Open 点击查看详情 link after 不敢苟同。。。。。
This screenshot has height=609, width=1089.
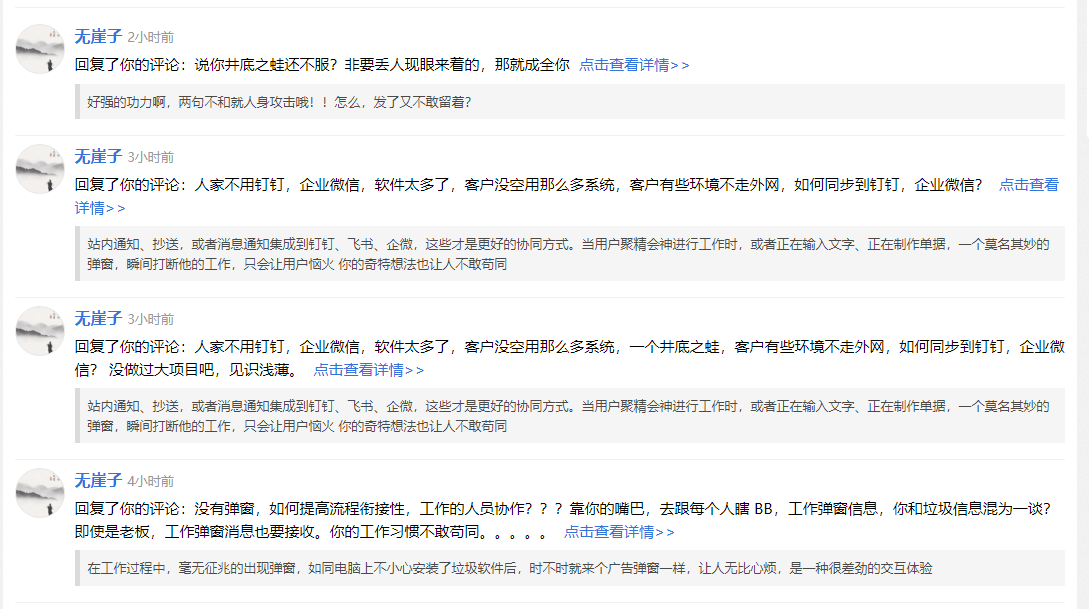tap(619, 531)
